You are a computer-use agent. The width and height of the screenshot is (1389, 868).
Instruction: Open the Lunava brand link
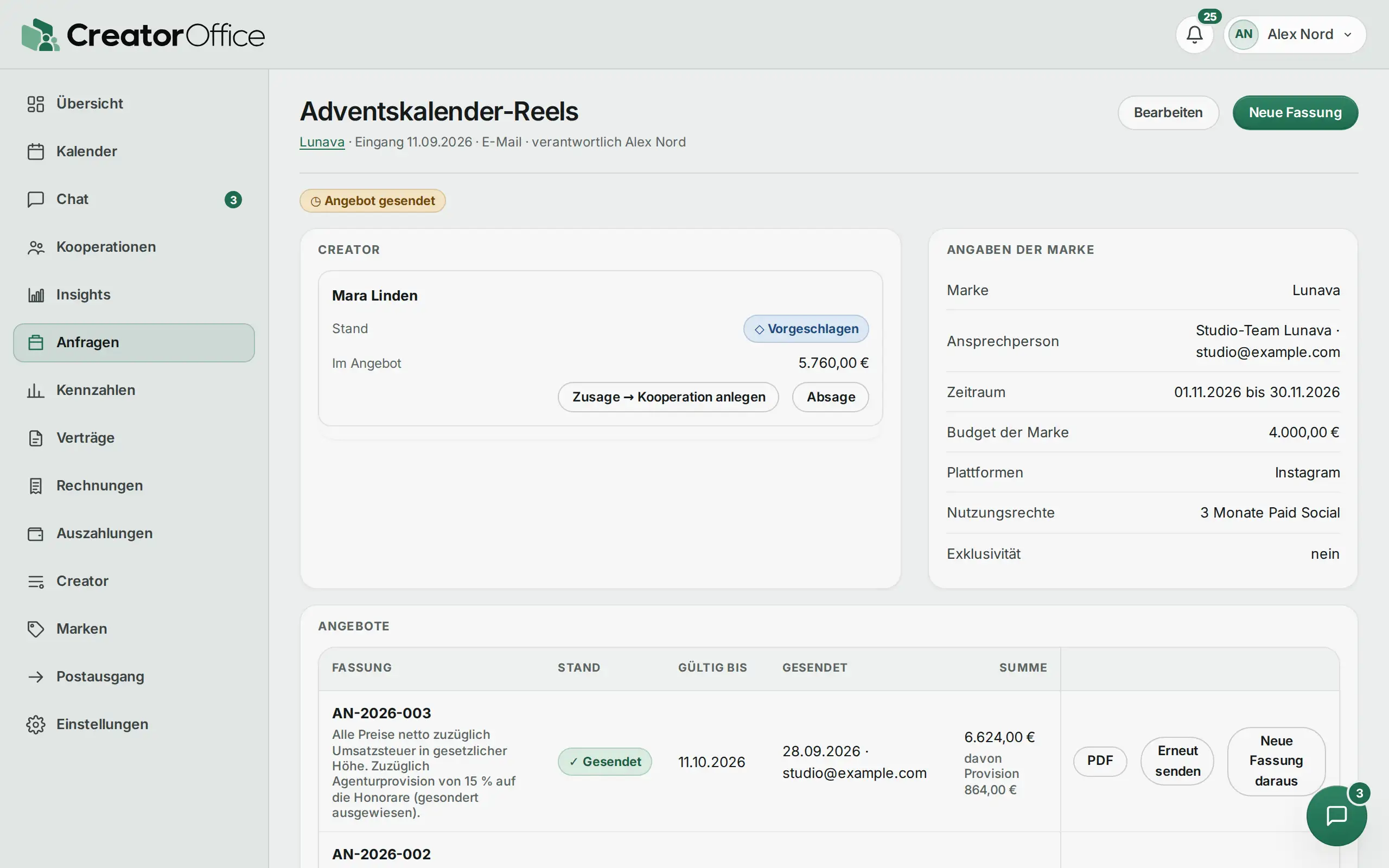point(322,142)
